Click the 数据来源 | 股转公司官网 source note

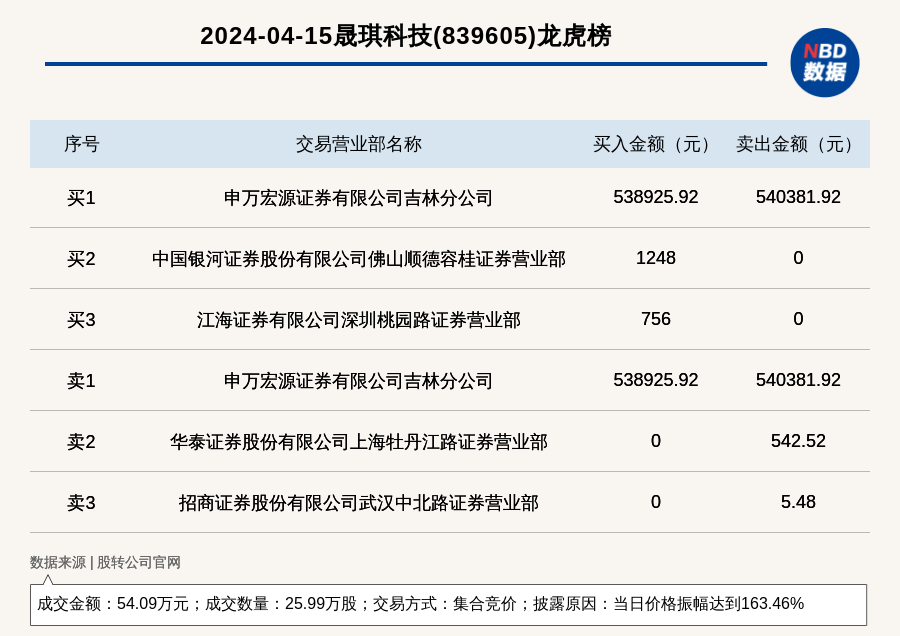click(x=105, y=563)
